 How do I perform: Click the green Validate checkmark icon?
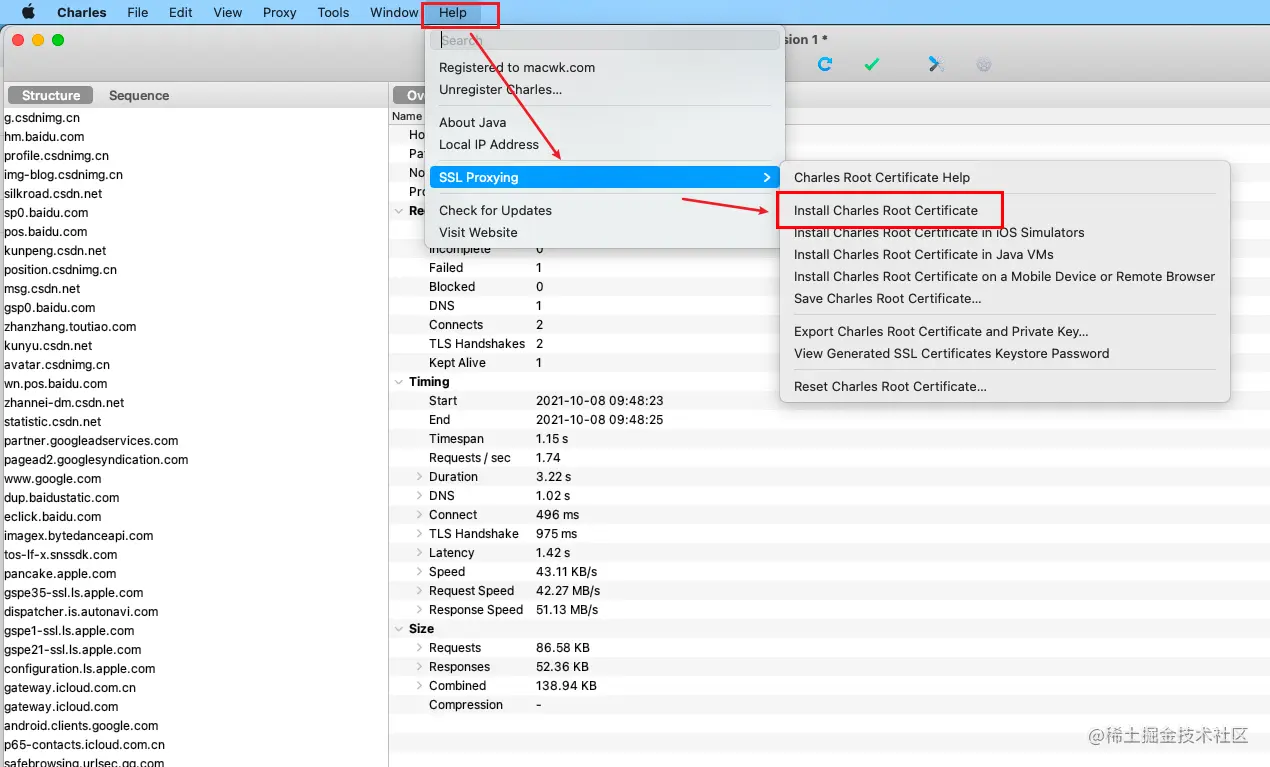(872, 64)
